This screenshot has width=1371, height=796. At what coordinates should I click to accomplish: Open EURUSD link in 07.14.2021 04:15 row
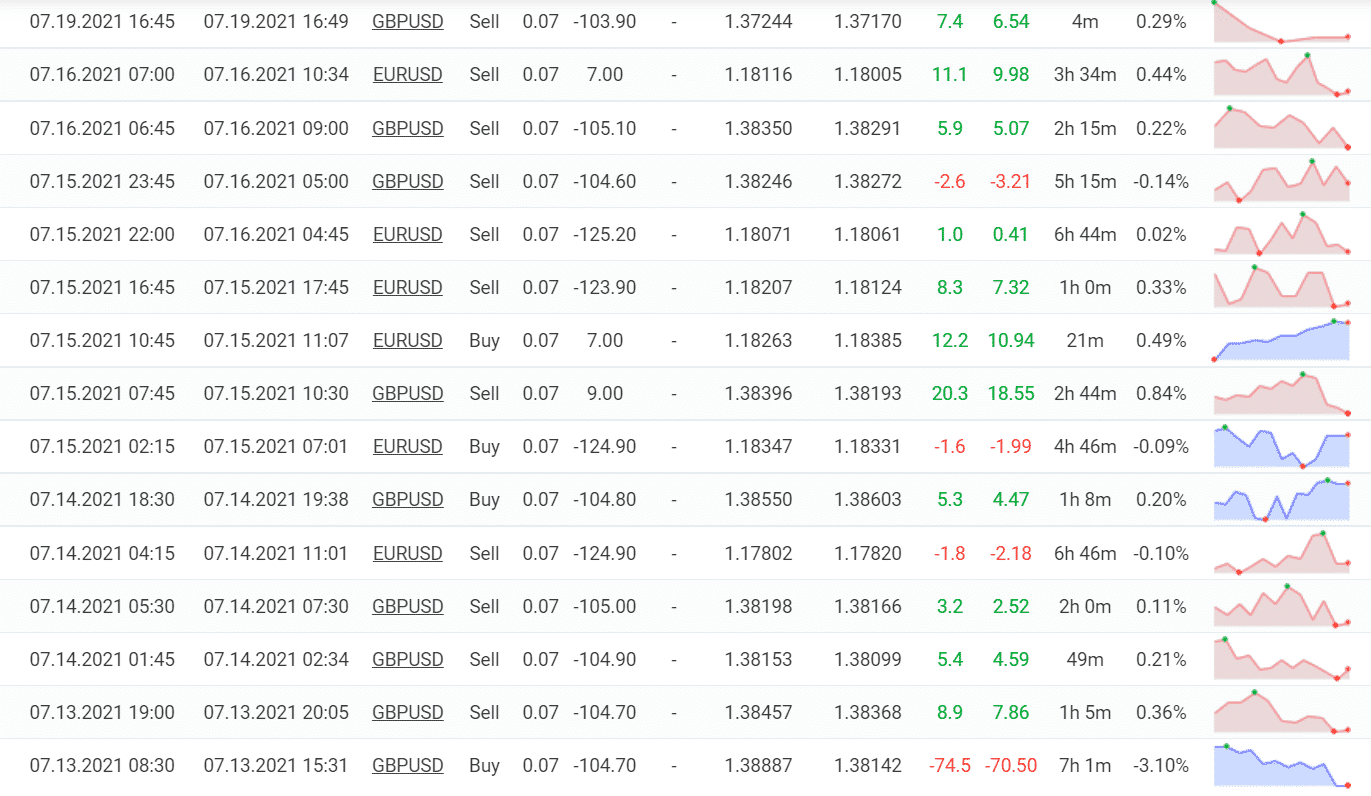(x=408, y=553)
